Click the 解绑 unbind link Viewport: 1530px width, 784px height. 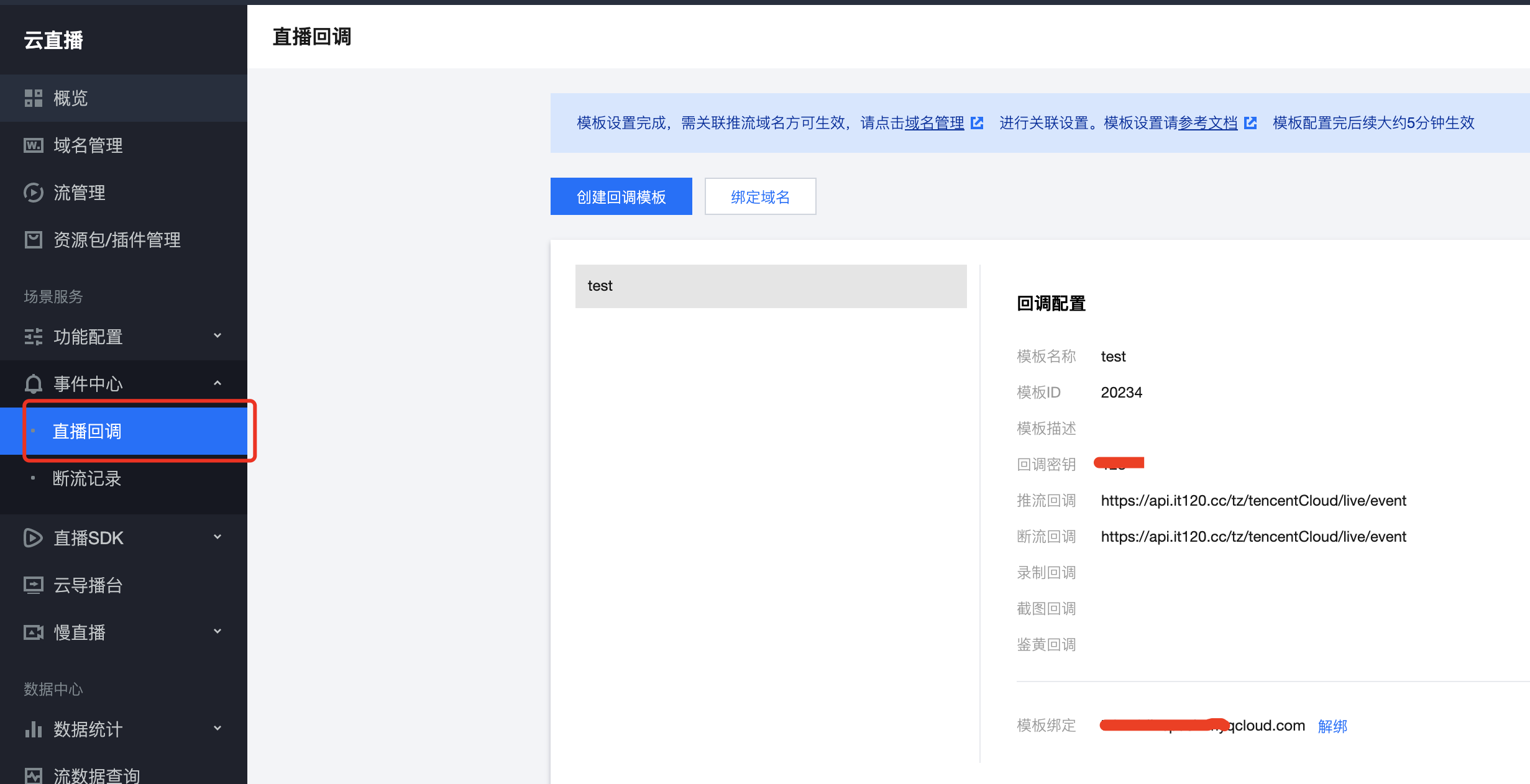pyautogui.click(x=1332, y=726)
